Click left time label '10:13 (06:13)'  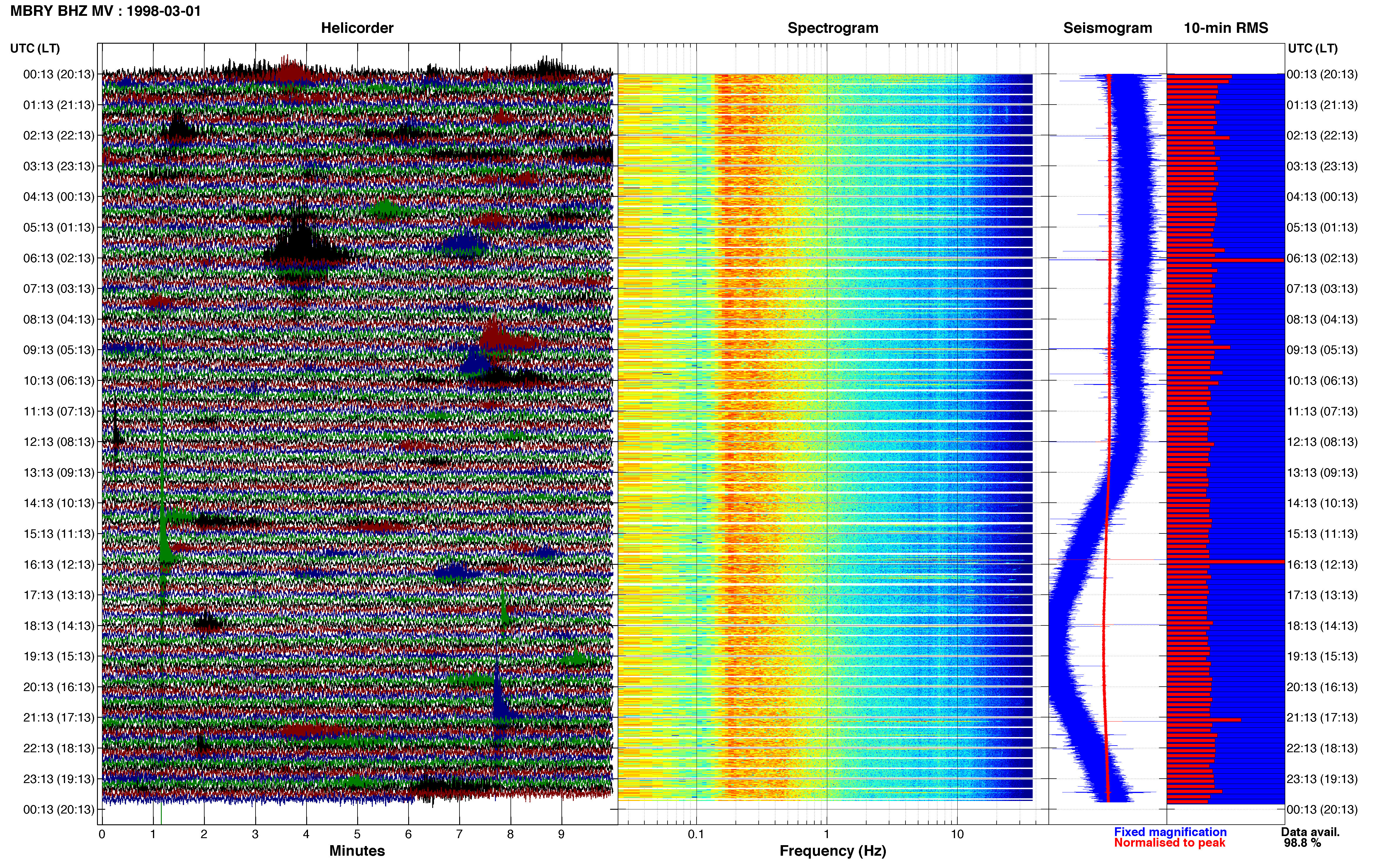tap(59, 381)
